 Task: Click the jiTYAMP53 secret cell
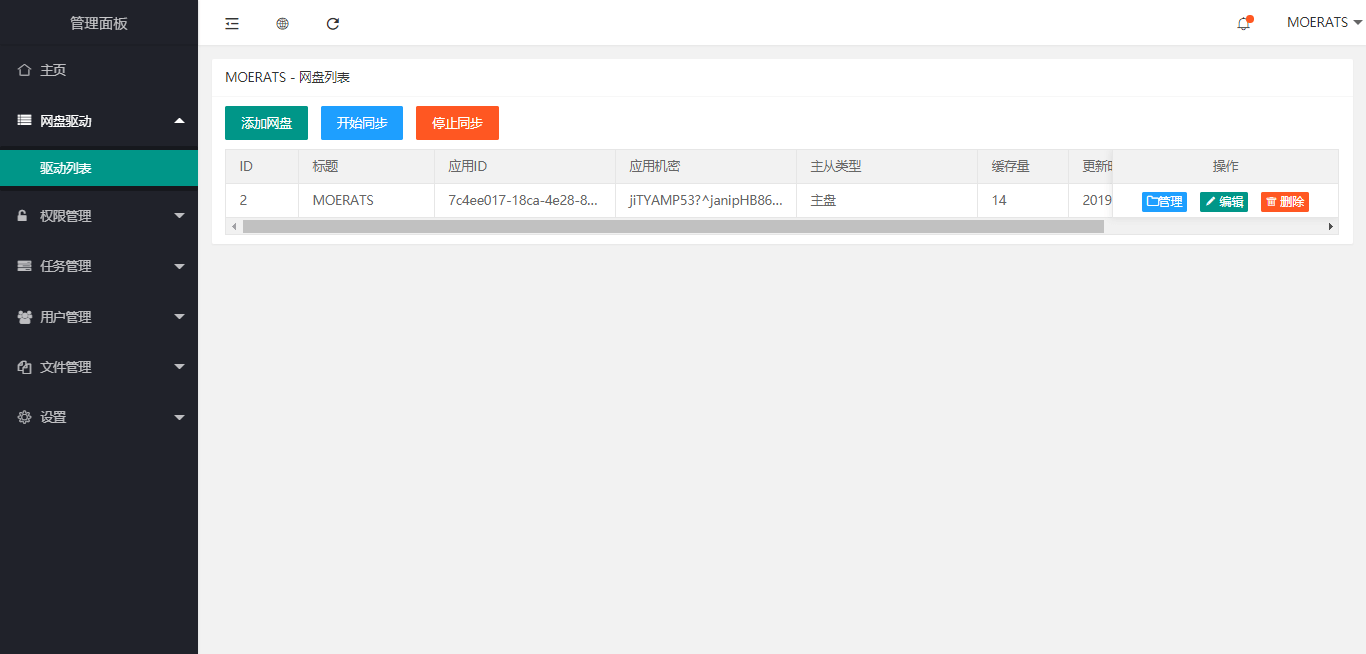click(706, 200)
